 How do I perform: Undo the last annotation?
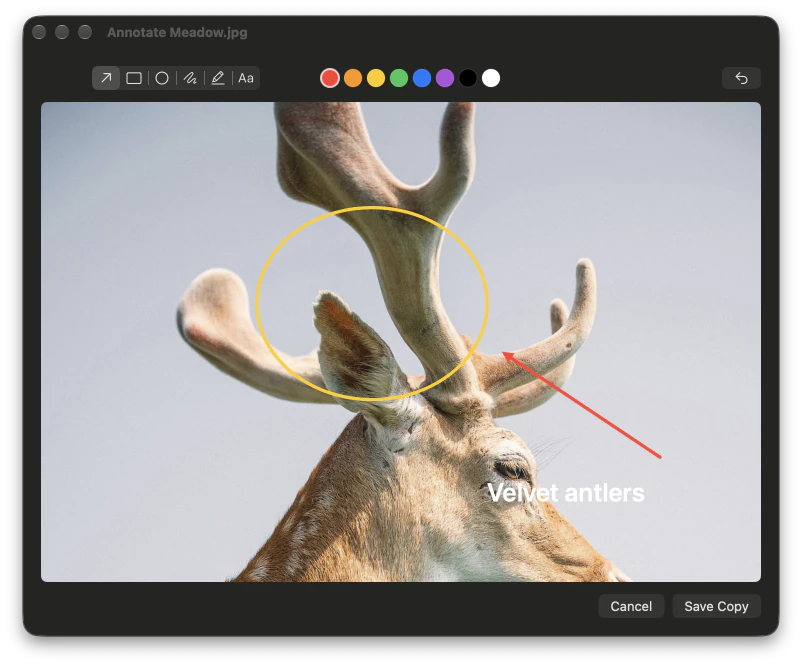pos(741,78)
